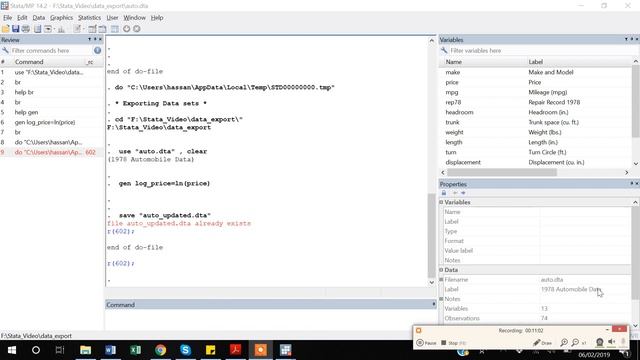Click the wrench icon beside Filter commands
This screenshot has height=360, width=640.
coord(5,50)
